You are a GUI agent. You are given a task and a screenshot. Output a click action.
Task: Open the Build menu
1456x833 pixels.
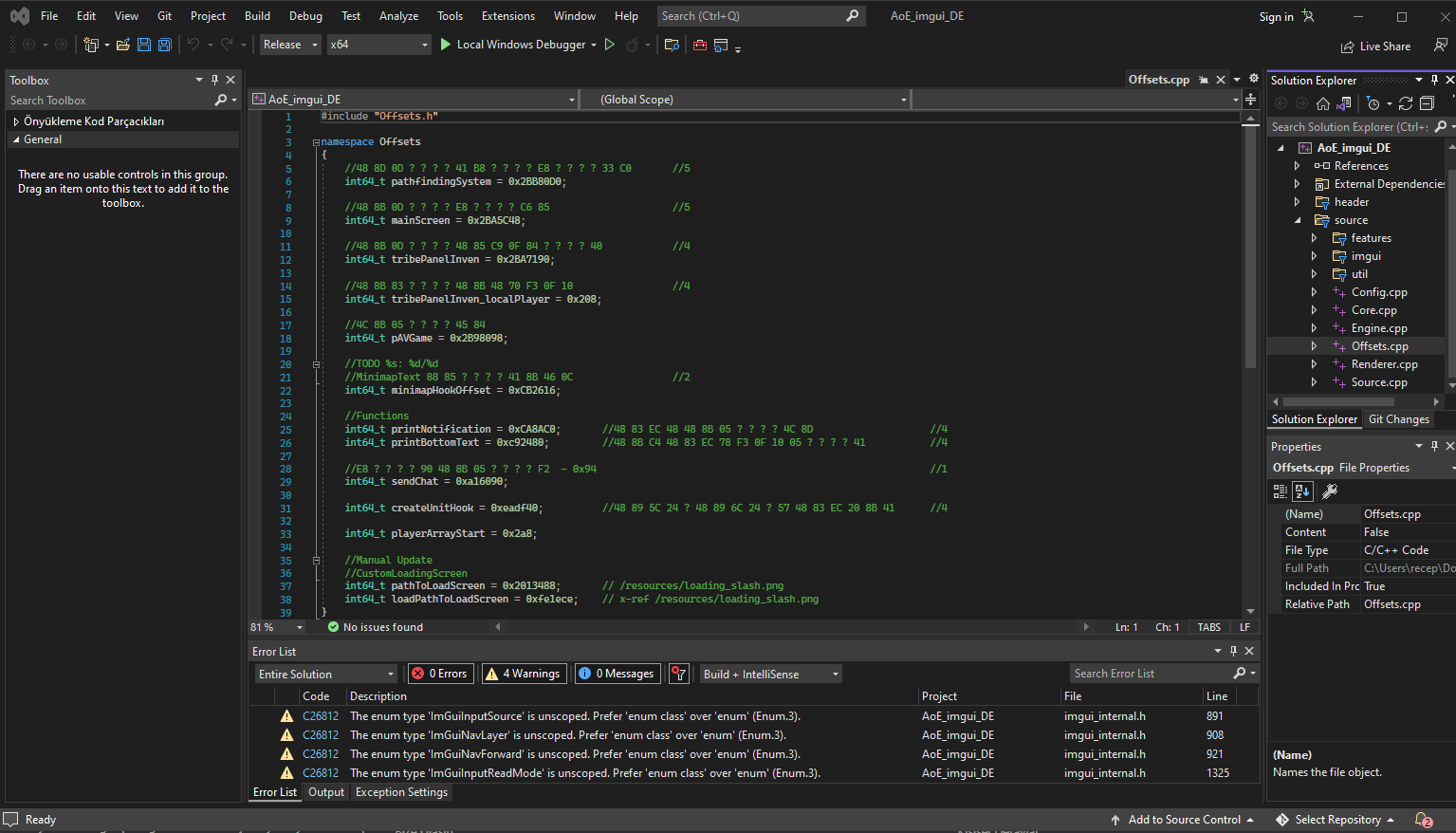tap(257, 16)
